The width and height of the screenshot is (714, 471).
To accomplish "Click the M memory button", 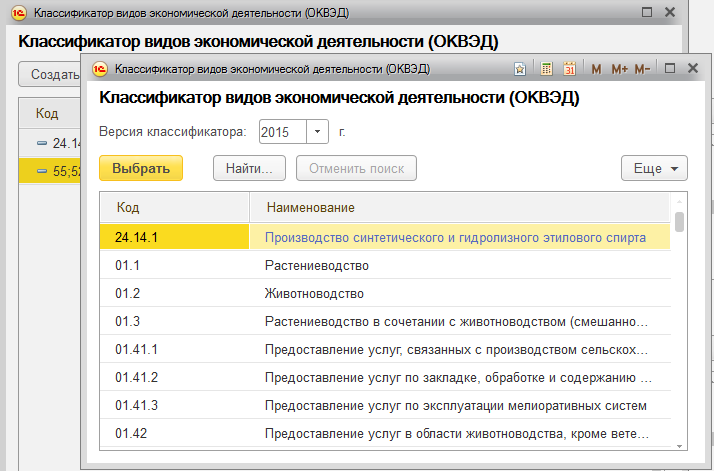I will [x=597, y=69].
